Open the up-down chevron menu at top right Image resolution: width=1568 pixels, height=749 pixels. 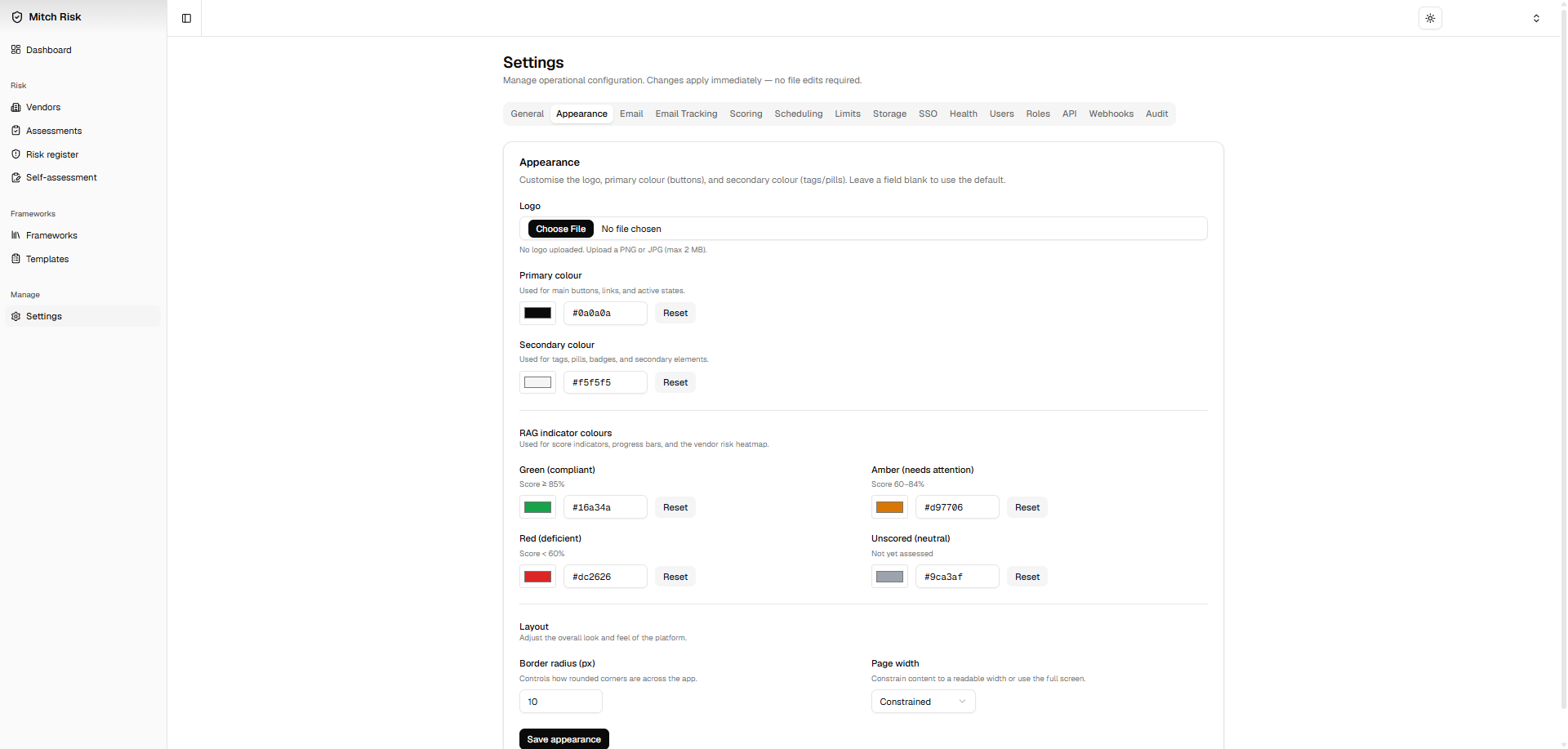point(1536,18)
